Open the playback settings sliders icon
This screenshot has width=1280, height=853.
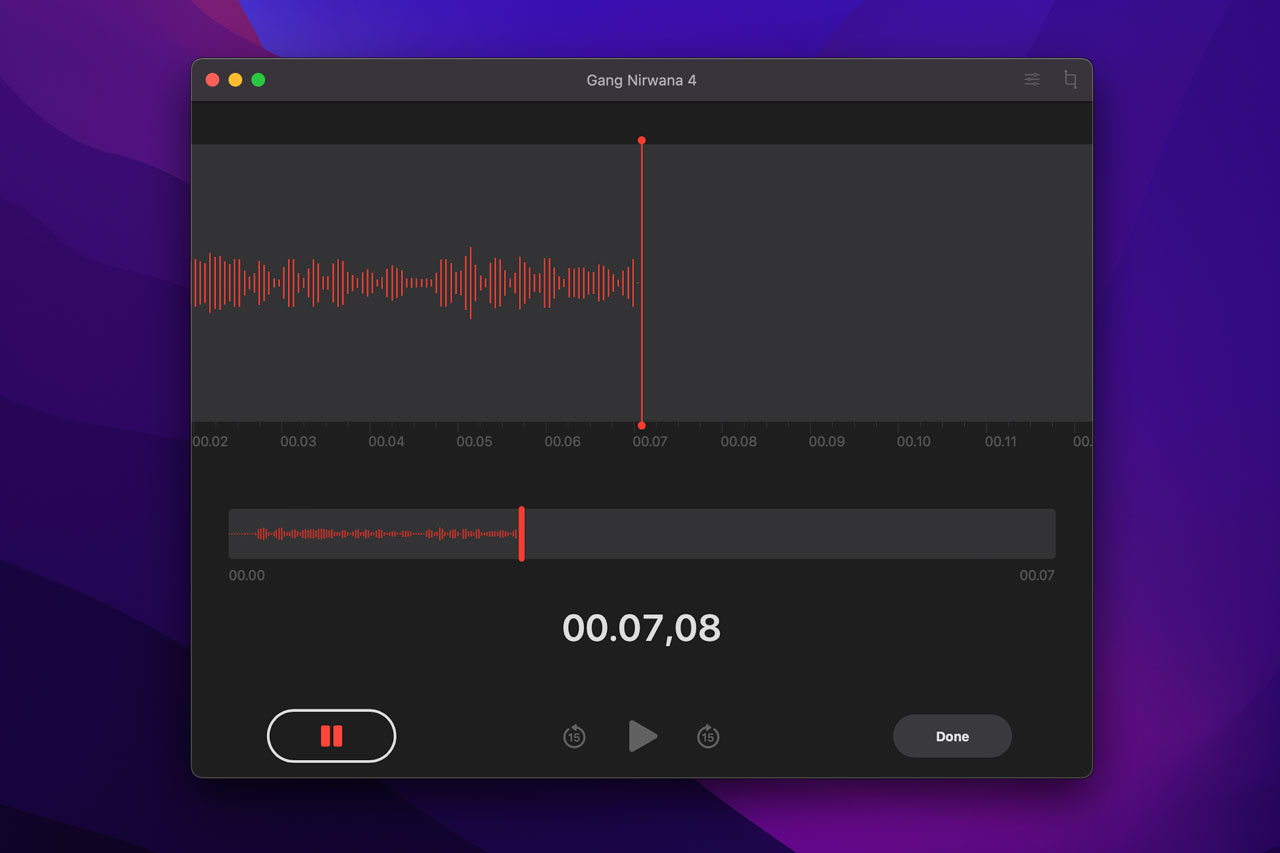[1032, 80]
